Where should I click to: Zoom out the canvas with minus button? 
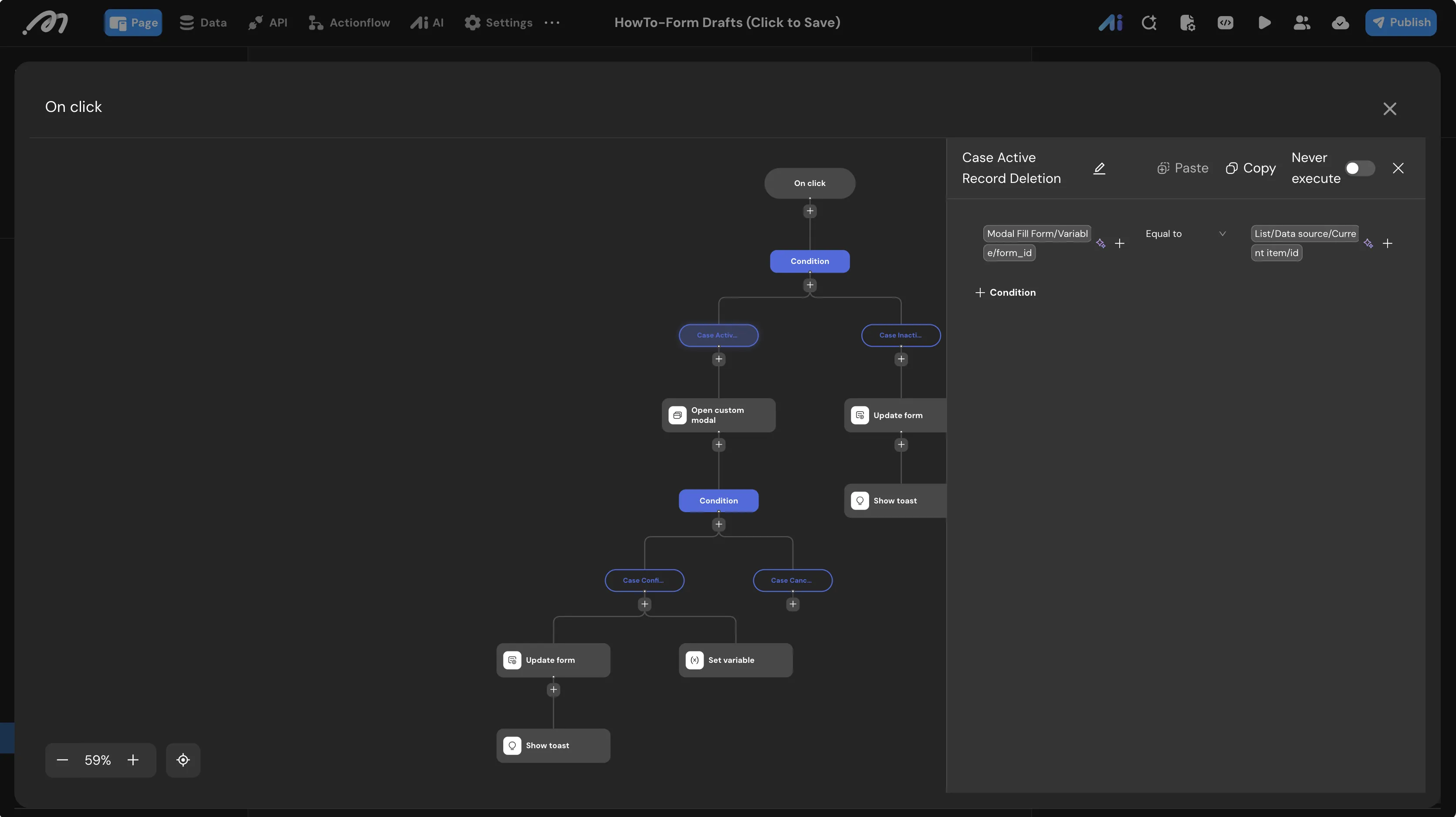[62, 760]
